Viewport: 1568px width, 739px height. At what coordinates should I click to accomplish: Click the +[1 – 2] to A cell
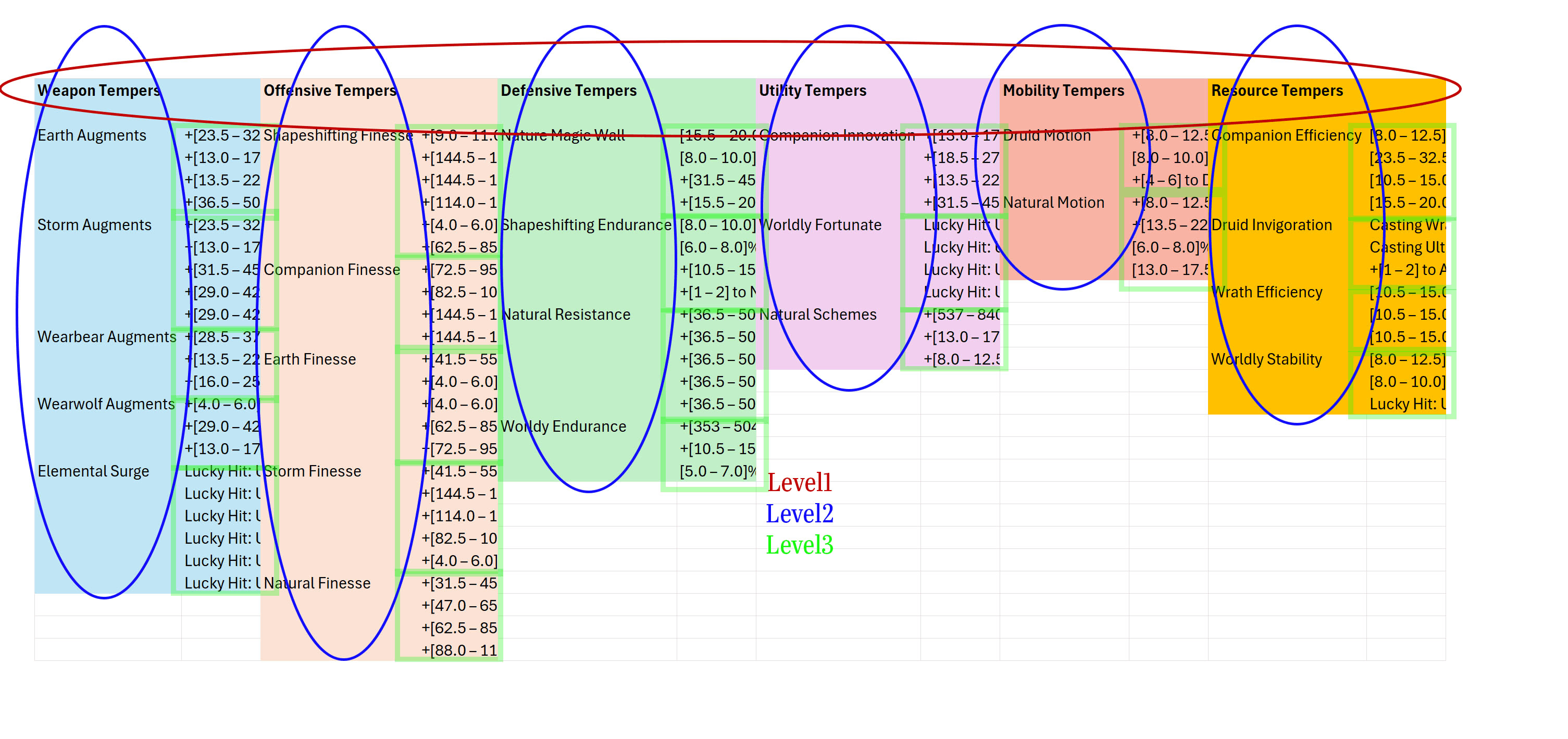tap(1406, 270)
